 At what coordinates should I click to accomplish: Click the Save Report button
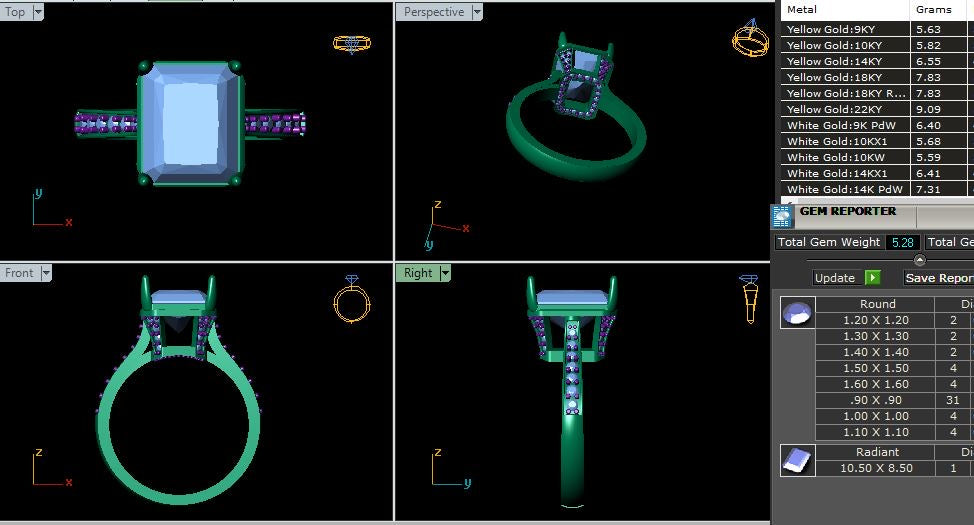pyautogui.click(x=938, y=278)
